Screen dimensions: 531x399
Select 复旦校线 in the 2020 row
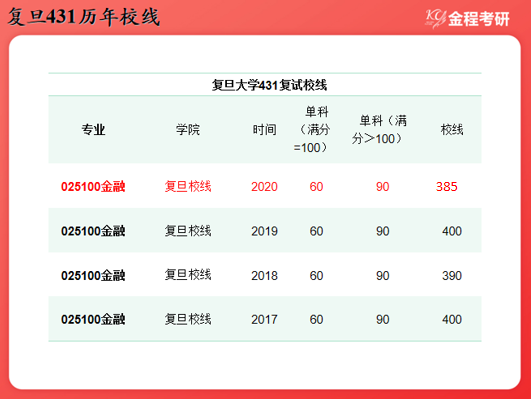(188, 187)
